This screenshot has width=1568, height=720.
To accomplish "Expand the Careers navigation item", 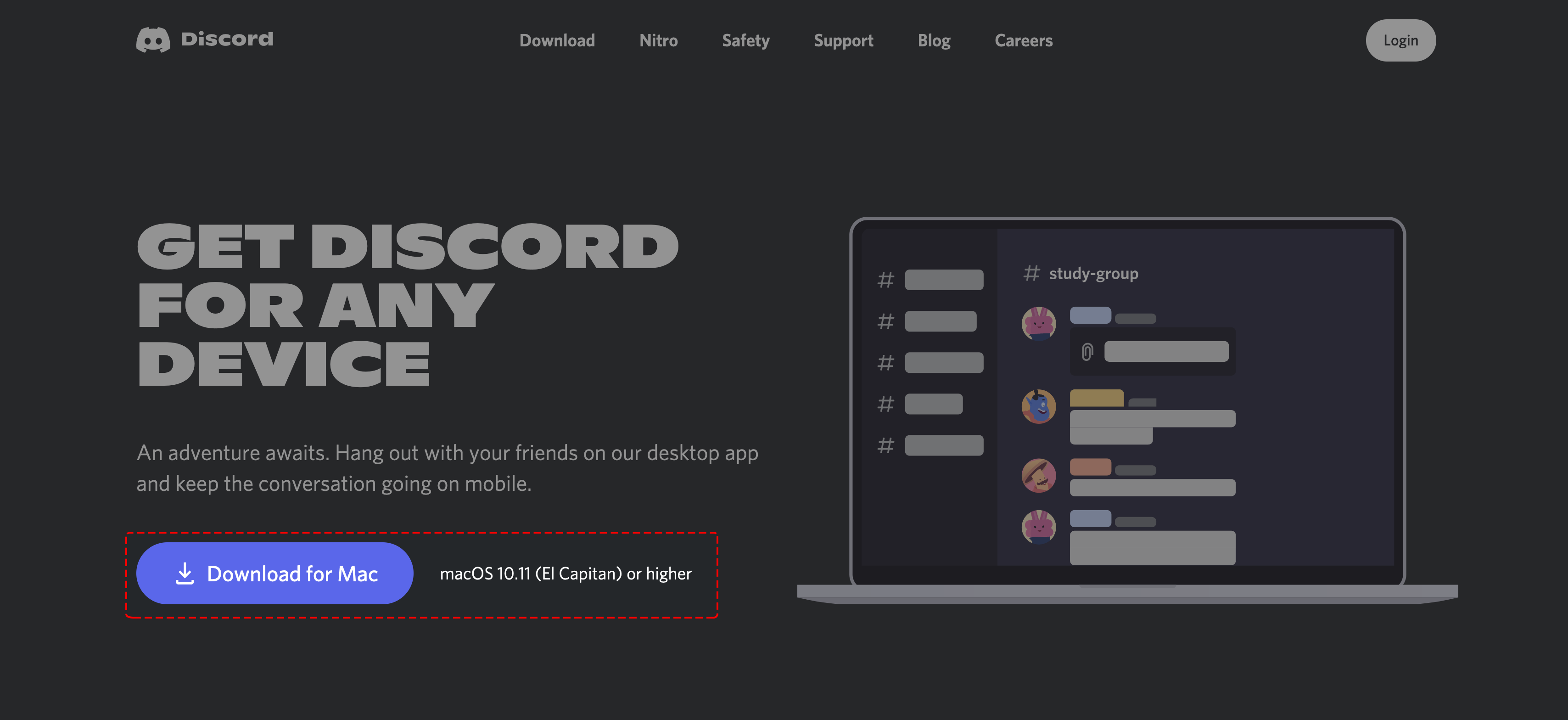I will (x=1024, y=40).
